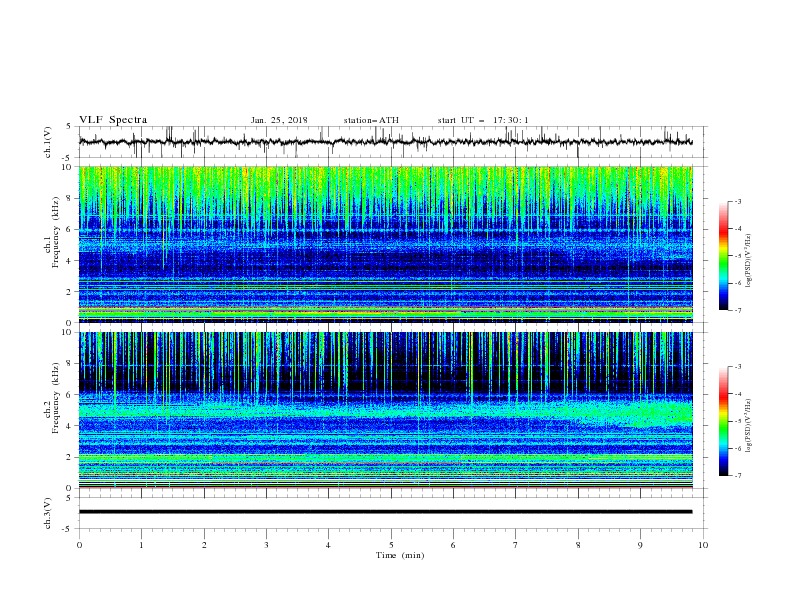Select the "Jan. 25, 2018" date text
The image size is (792, 612).
point(279,120)
